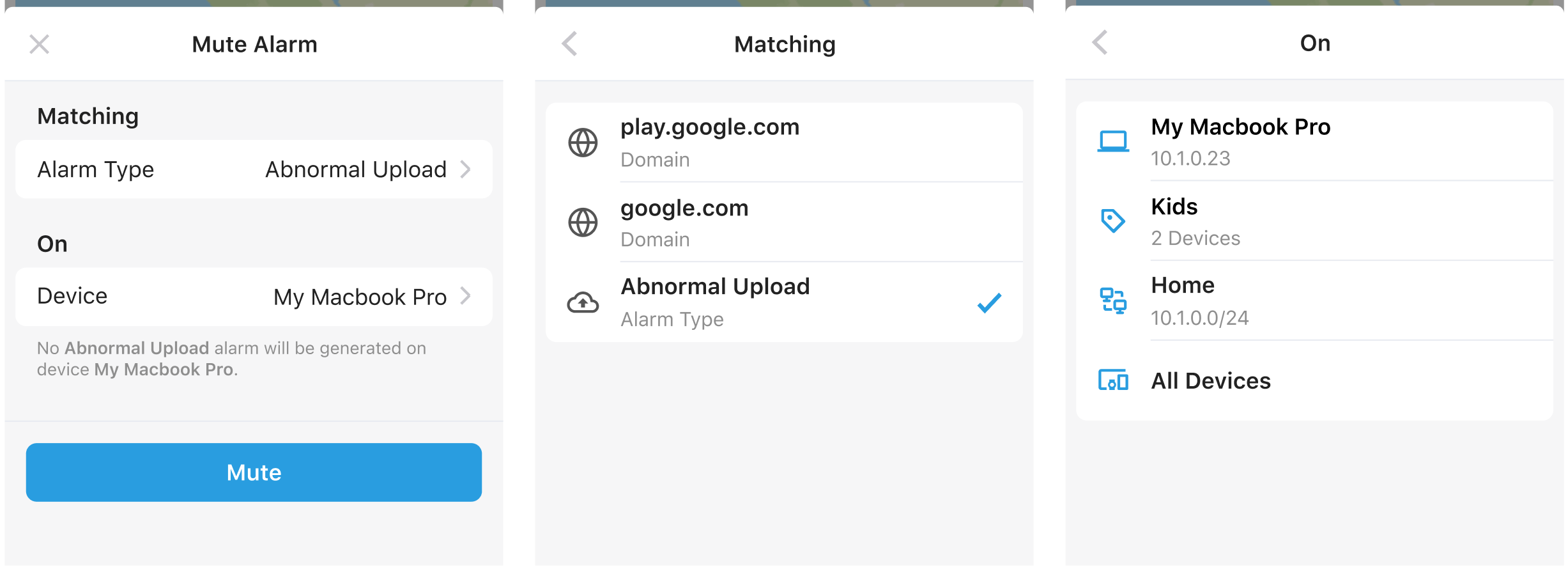Viewport: 1568px width, 569px height.
Task: Click the globe icon for play.google.com
Action: (583, 143)
